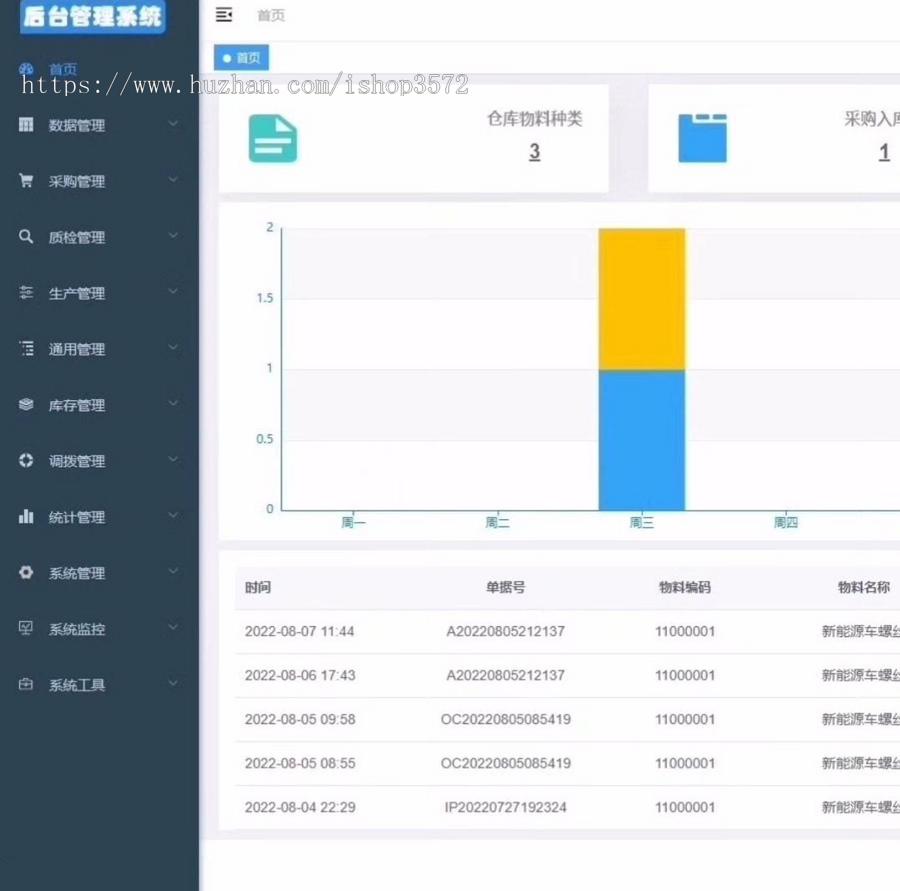Expand the 采购管理 menu chevron
The height and width of the screenshot is (891, 900).
pyautogui.click(x=173, y=180)
